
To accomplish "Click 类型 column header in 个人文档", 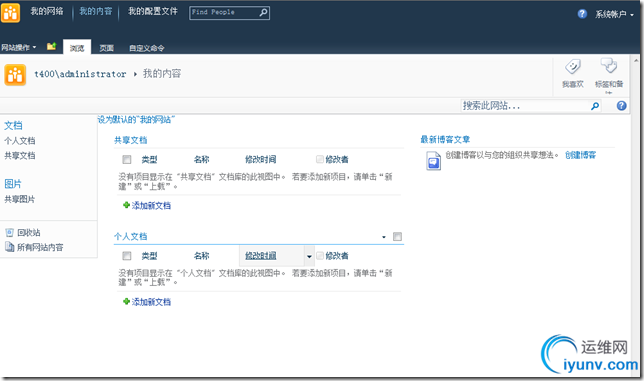I will (x=150, y=256).
